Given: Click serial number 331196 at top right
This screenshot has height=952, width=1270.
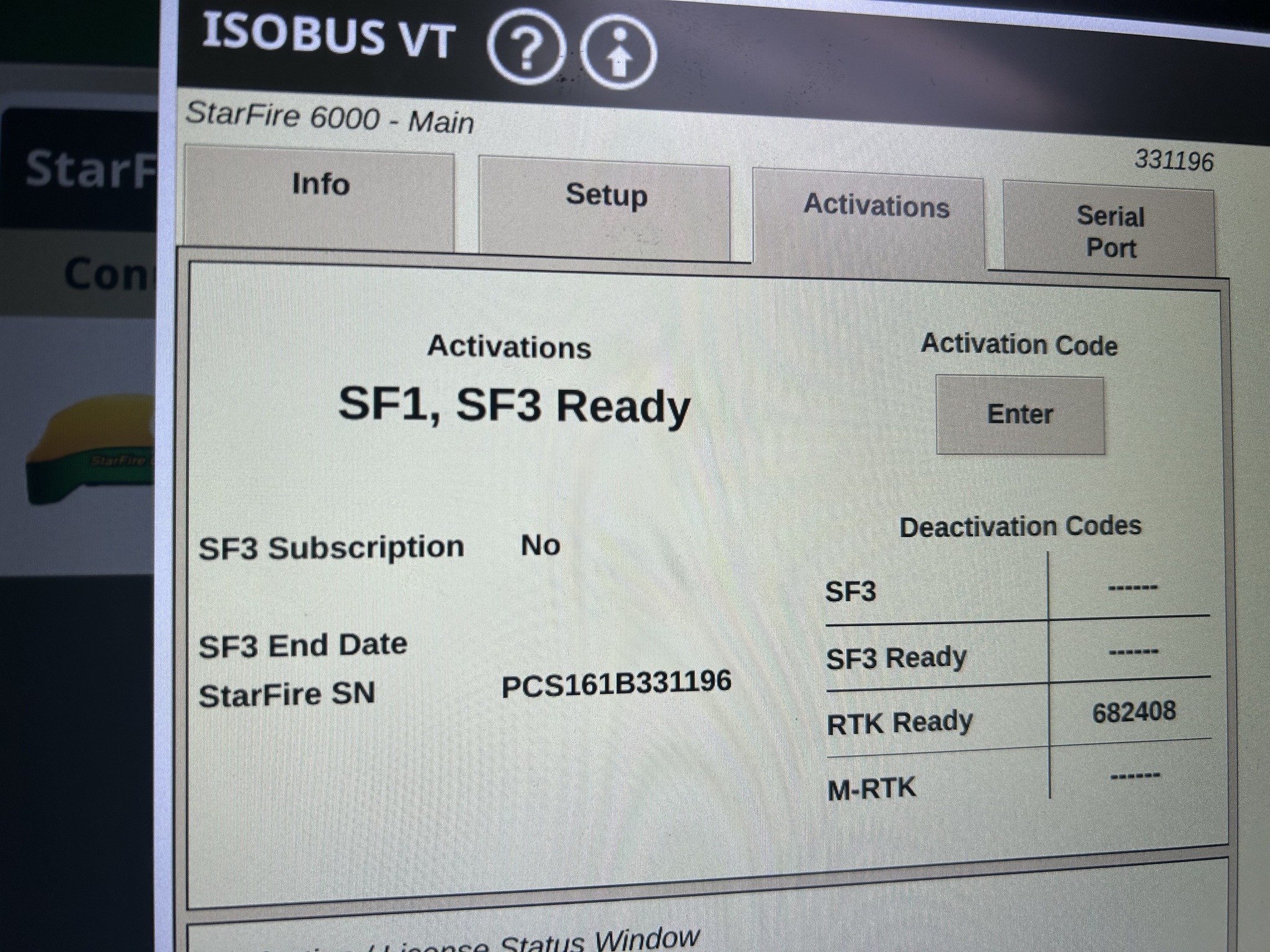Looking at the screenshot, I should coord(1173,161).
